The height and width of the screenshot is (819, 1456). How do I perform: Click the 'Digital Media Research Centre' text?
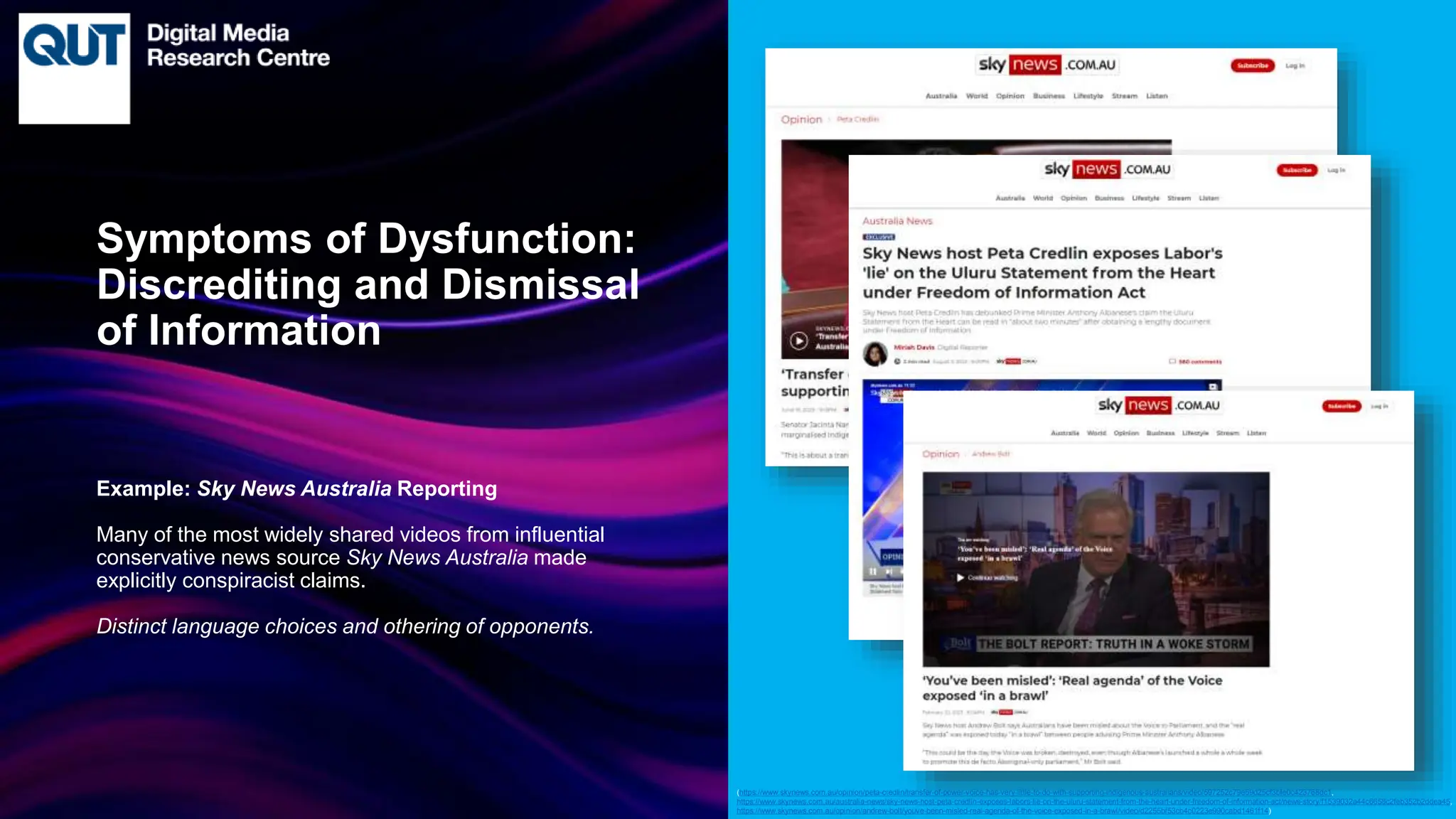(238, 45)
